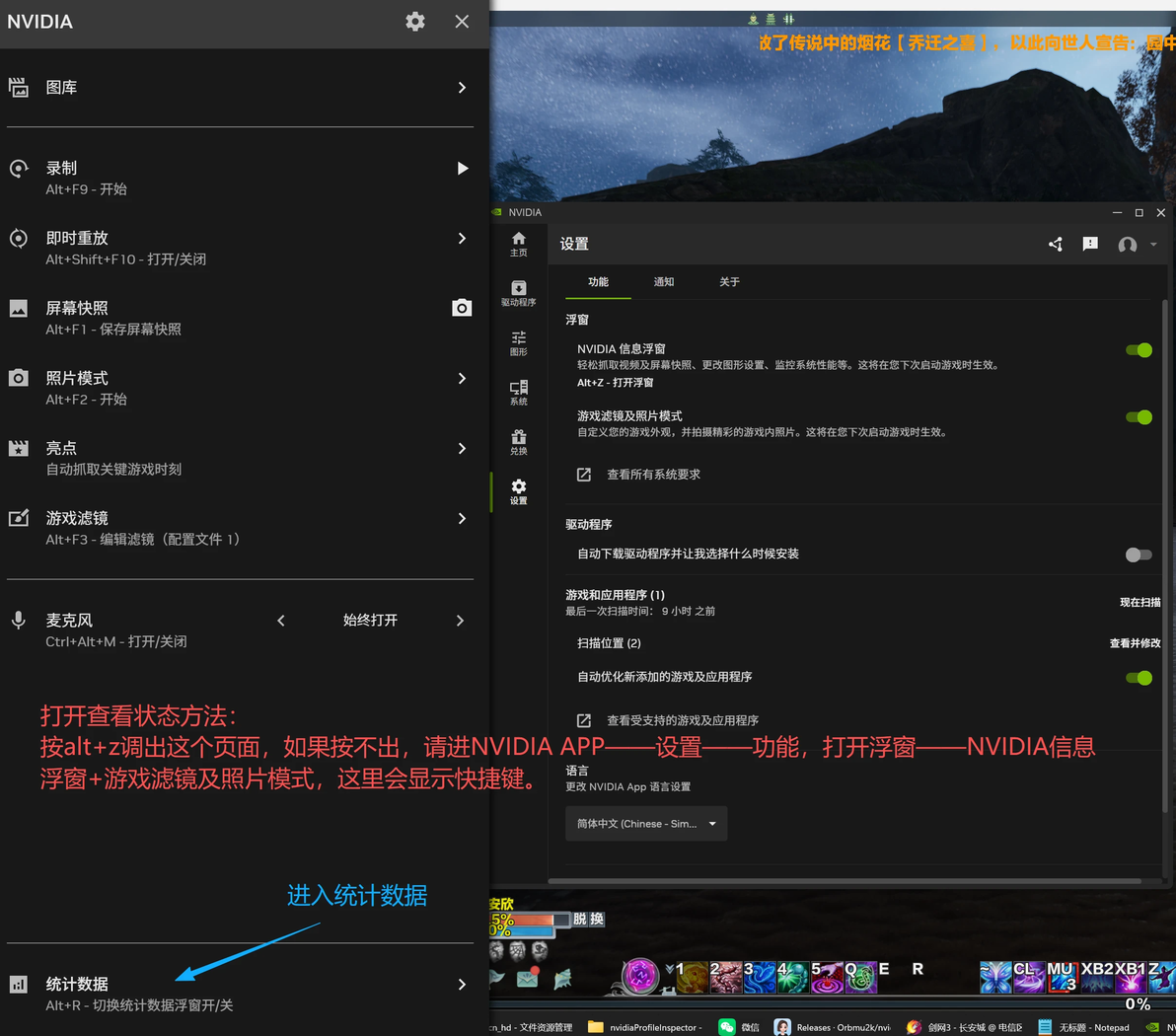Toggle 游戏滤镜及照片模式 switch
1176x1036 pixels.
pyautogui.click(x=1139, y=417)
